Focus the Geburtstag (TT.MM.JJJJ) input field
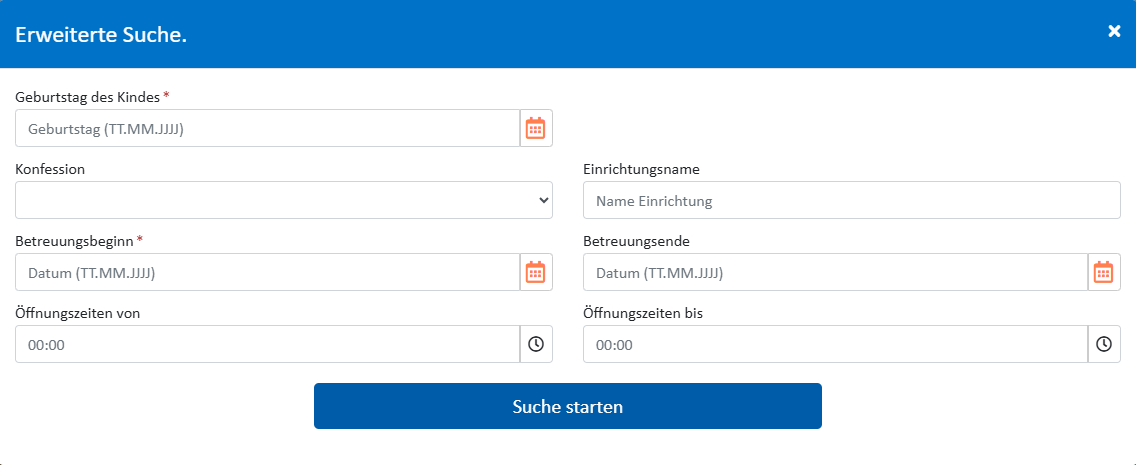This screenshot has height=465, width=1136. pos(268,128)
